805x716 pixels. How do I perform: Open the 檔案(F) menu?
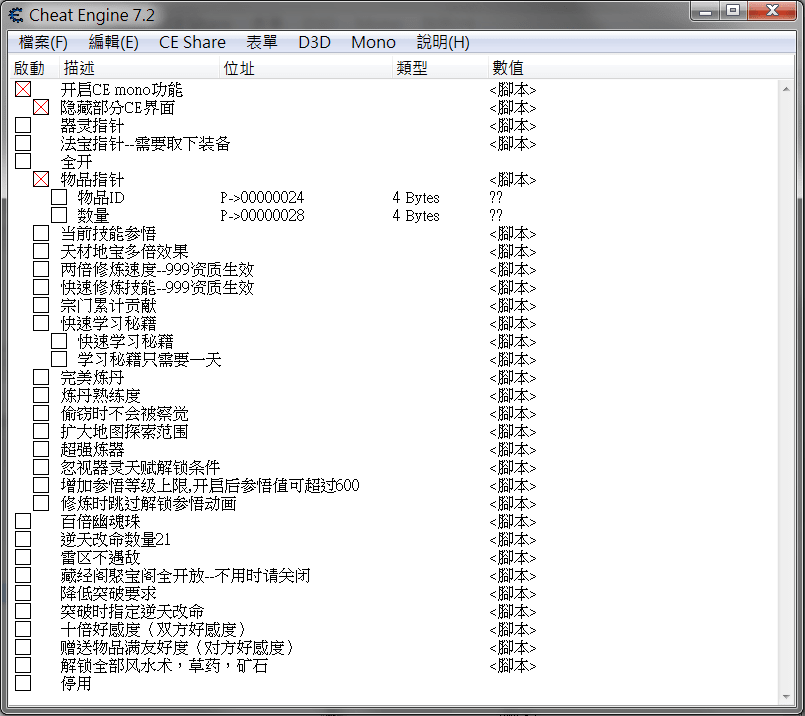[x=43, y=42]
